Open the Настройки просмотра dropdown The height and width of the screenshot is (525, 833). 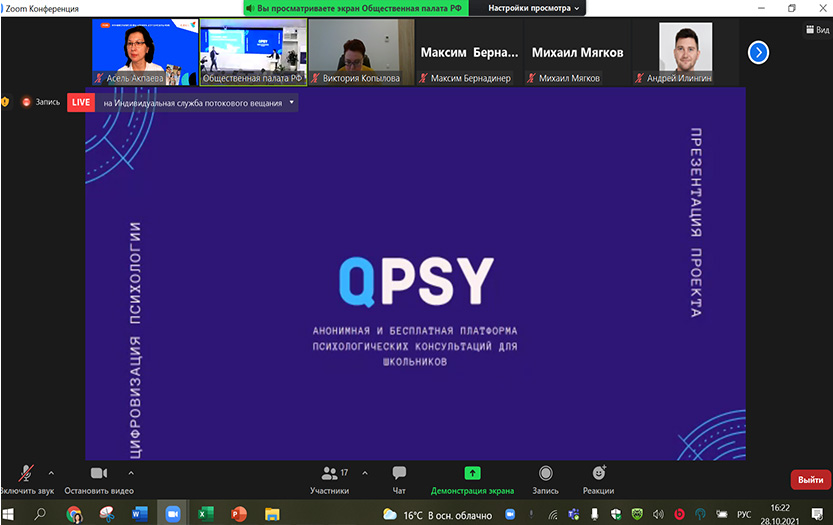click(534, 8)
